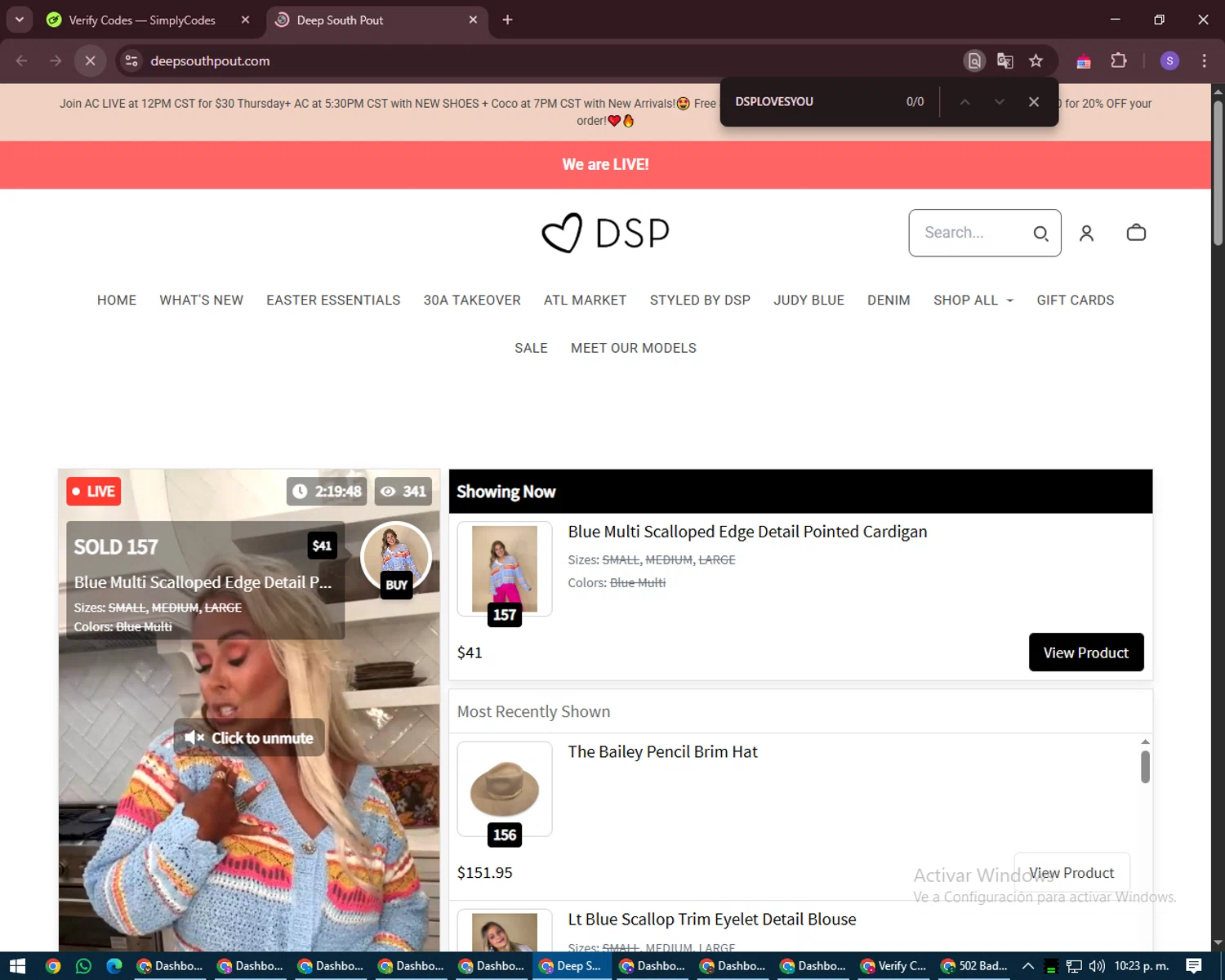Click the page vertical scrollbar
Screen dimensions: 1225x980
pyautogui.click(x=1218, y=173)
